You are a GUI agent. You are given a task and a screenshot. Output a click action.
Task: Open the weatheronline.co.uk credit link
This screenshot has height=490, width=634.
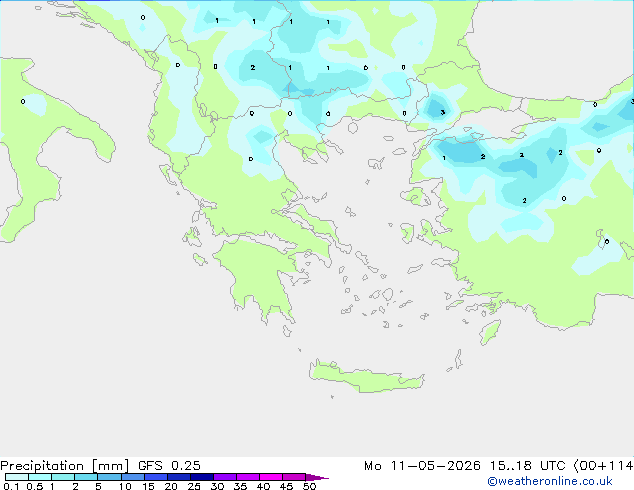click(x=550, y=481)
